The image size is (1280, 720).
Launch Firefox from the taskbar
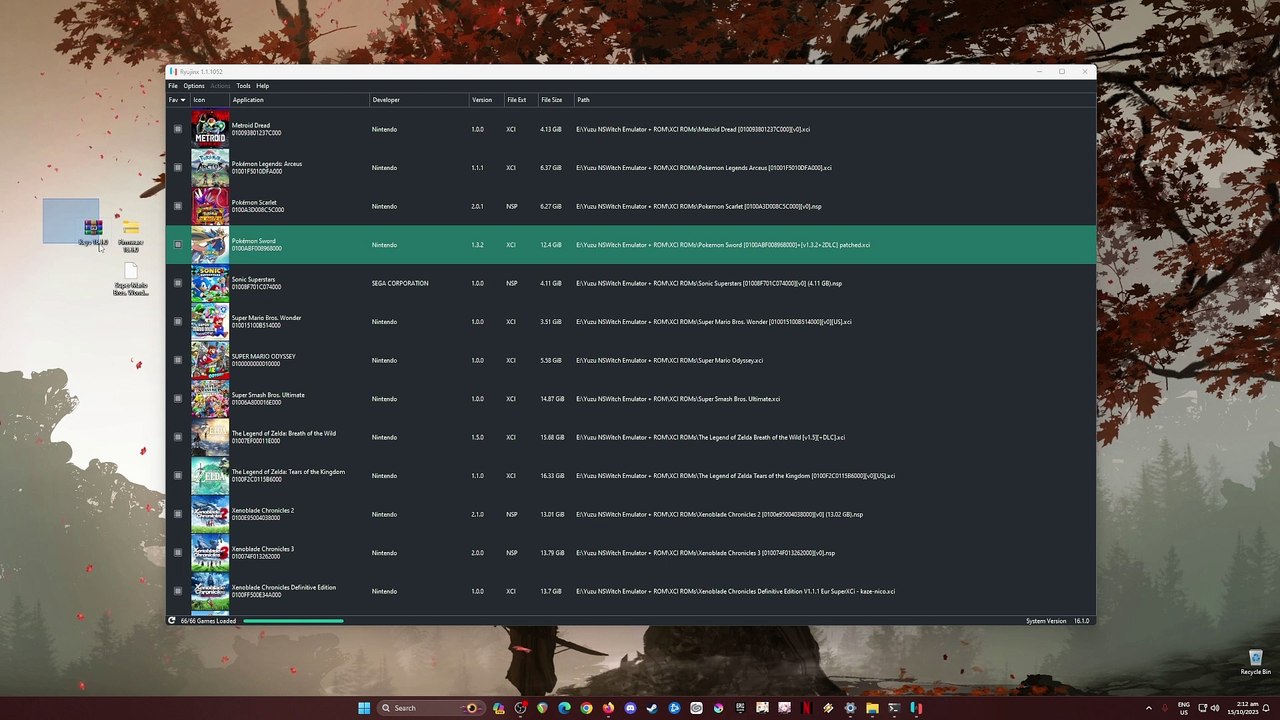tap(608, 708)
